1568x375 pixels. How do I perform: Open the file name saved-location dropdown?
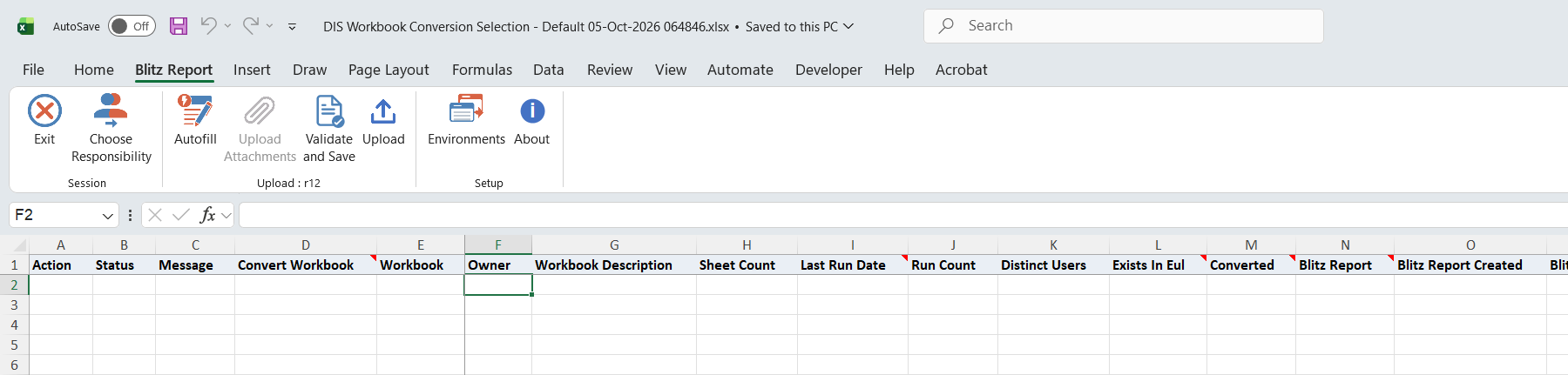848,26
